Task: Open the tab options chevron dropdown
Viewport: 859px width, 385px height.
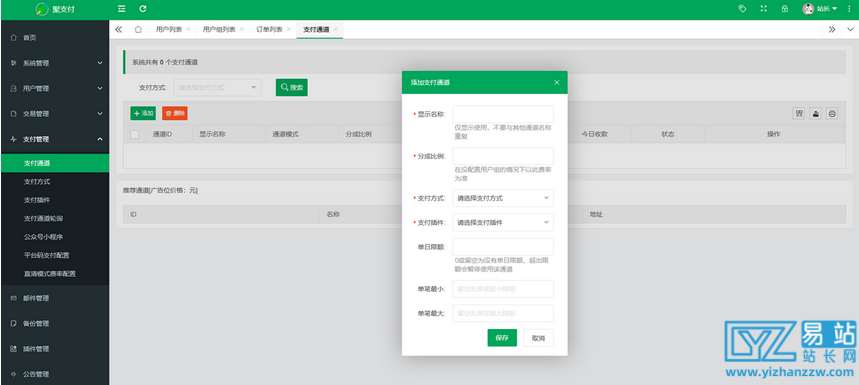Action: [850, 30]
